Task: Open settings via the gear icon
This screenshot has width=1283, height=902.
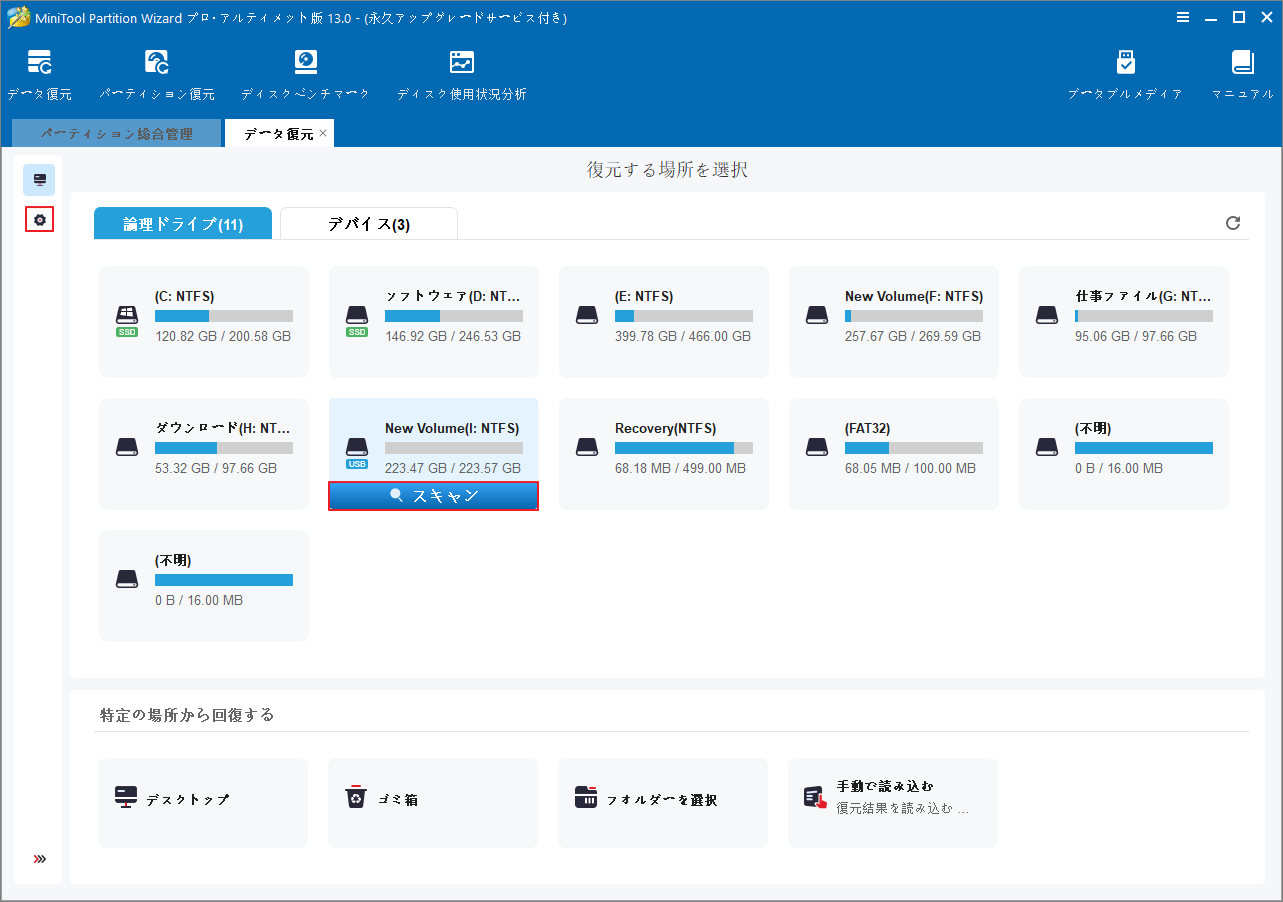Action: tap(39, 219)
